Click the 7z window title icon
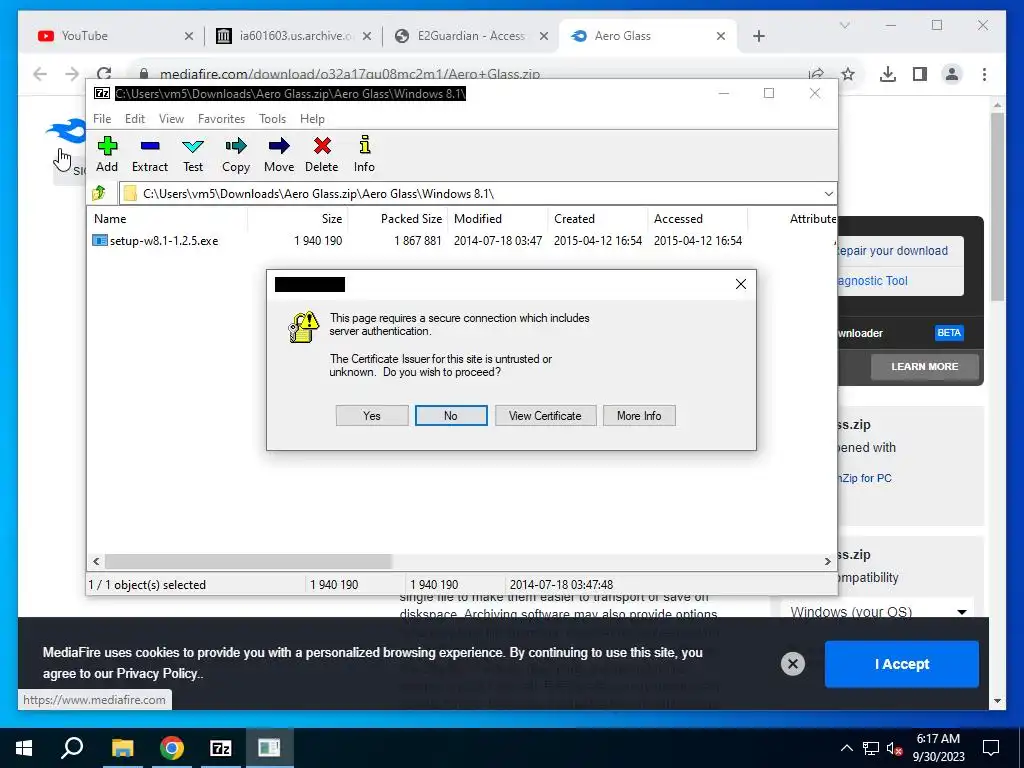The image size is (1024, 768). point(102,93)
